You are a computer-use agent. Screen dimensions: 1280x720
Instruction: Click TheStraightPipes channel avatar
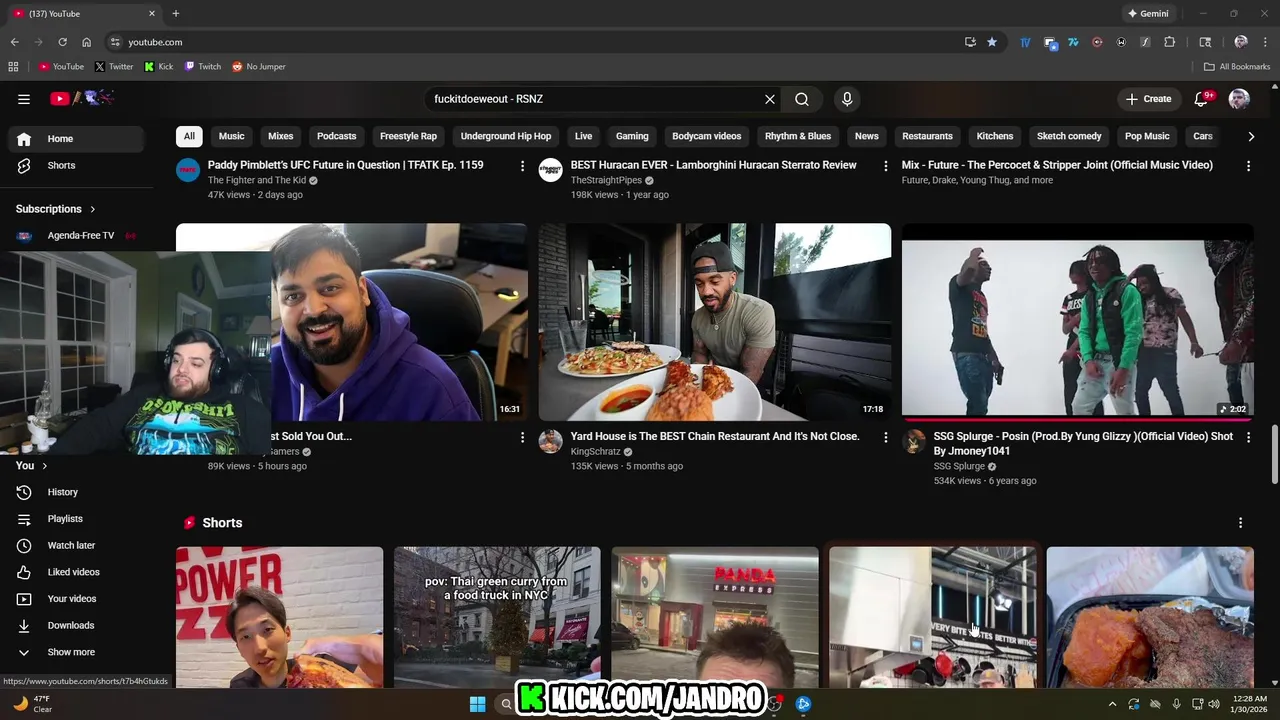click(551, 170)
